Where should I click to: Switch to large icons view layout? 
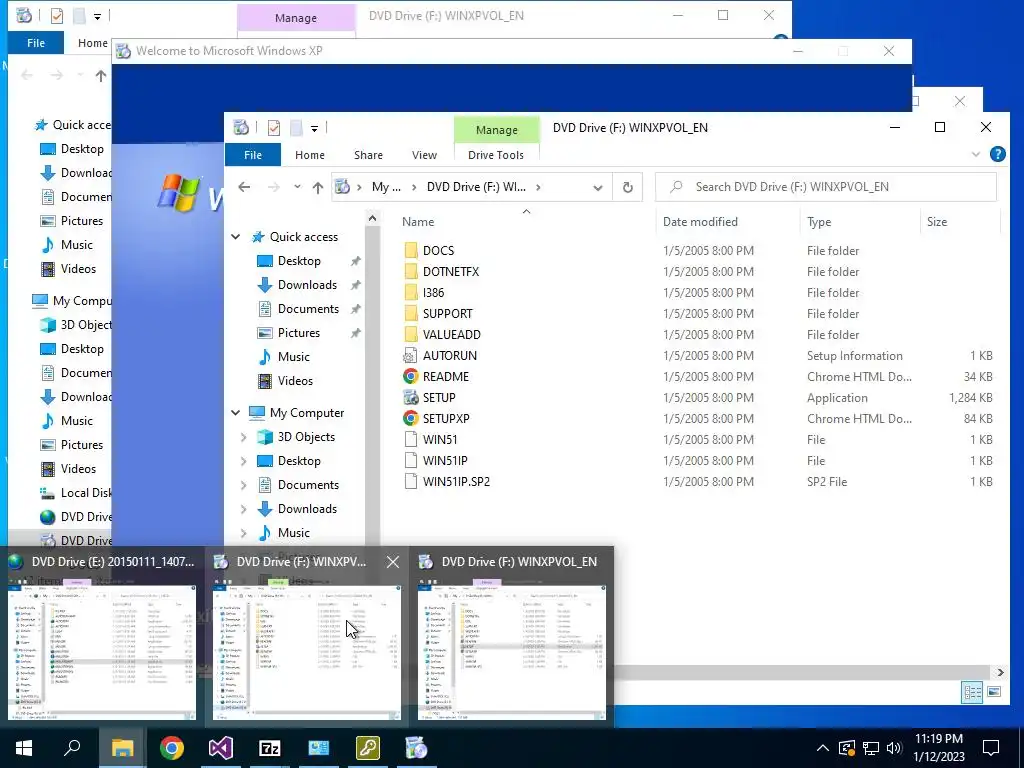point(994,692)
